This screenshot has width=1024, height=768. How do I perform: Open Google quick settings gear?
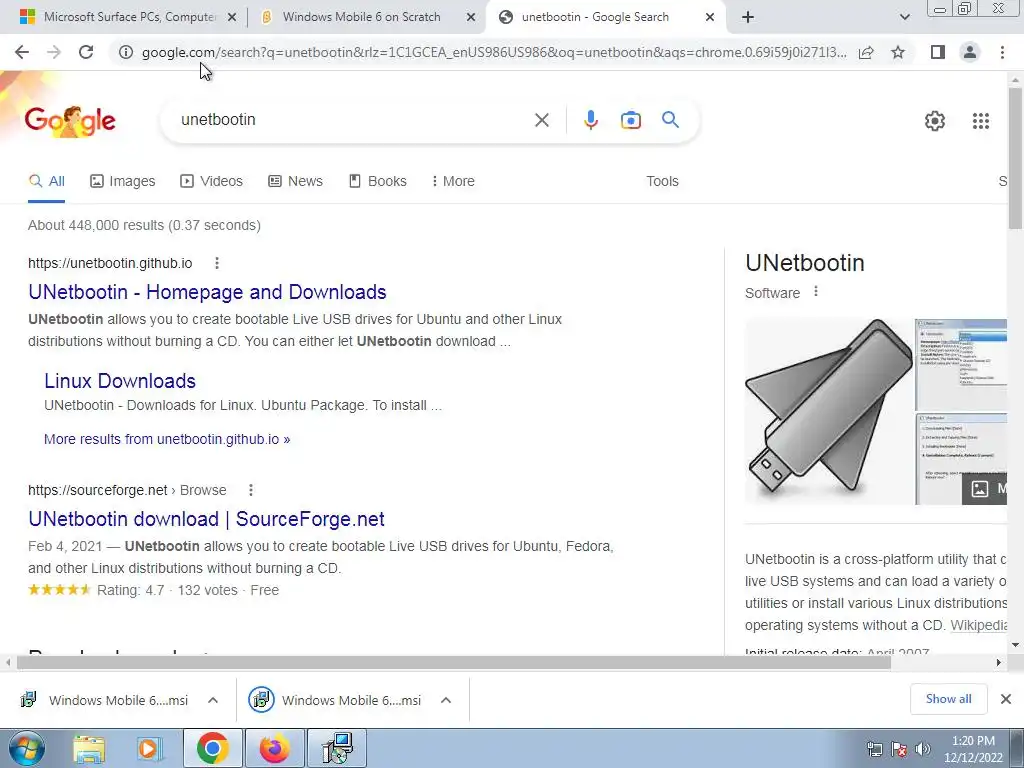(935, 121)
